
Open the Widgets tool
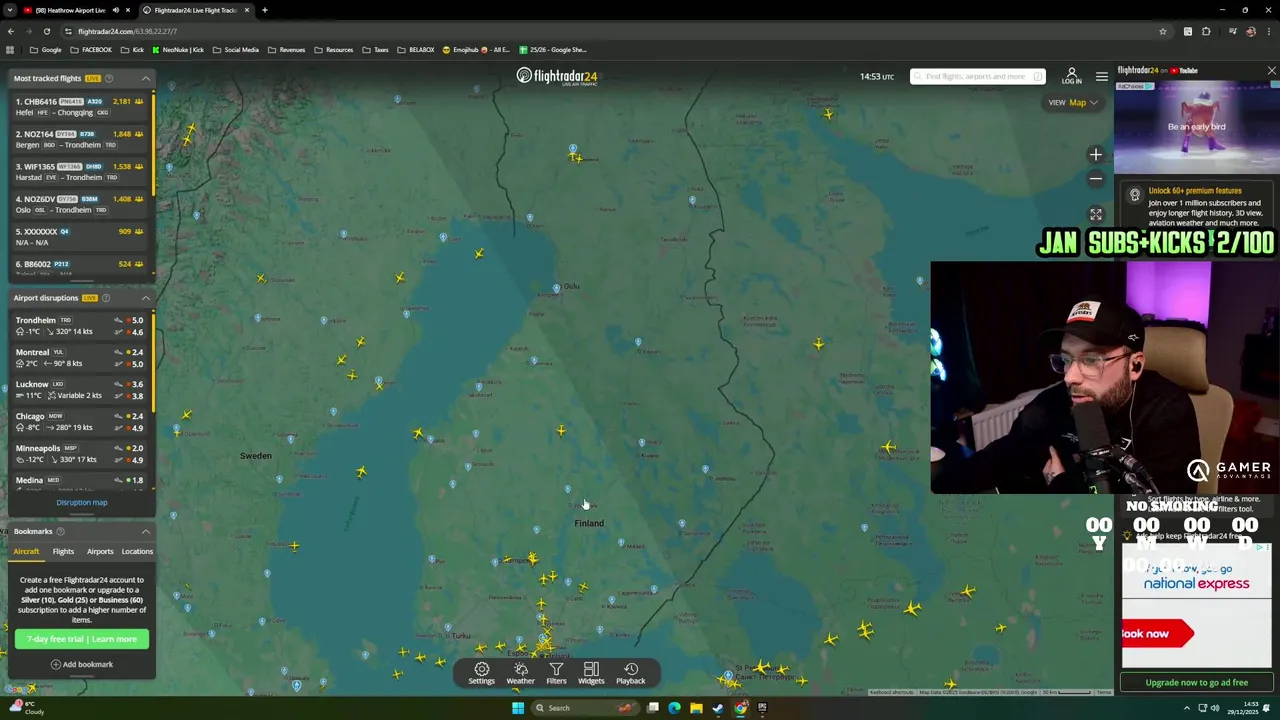tap(591, 673)
